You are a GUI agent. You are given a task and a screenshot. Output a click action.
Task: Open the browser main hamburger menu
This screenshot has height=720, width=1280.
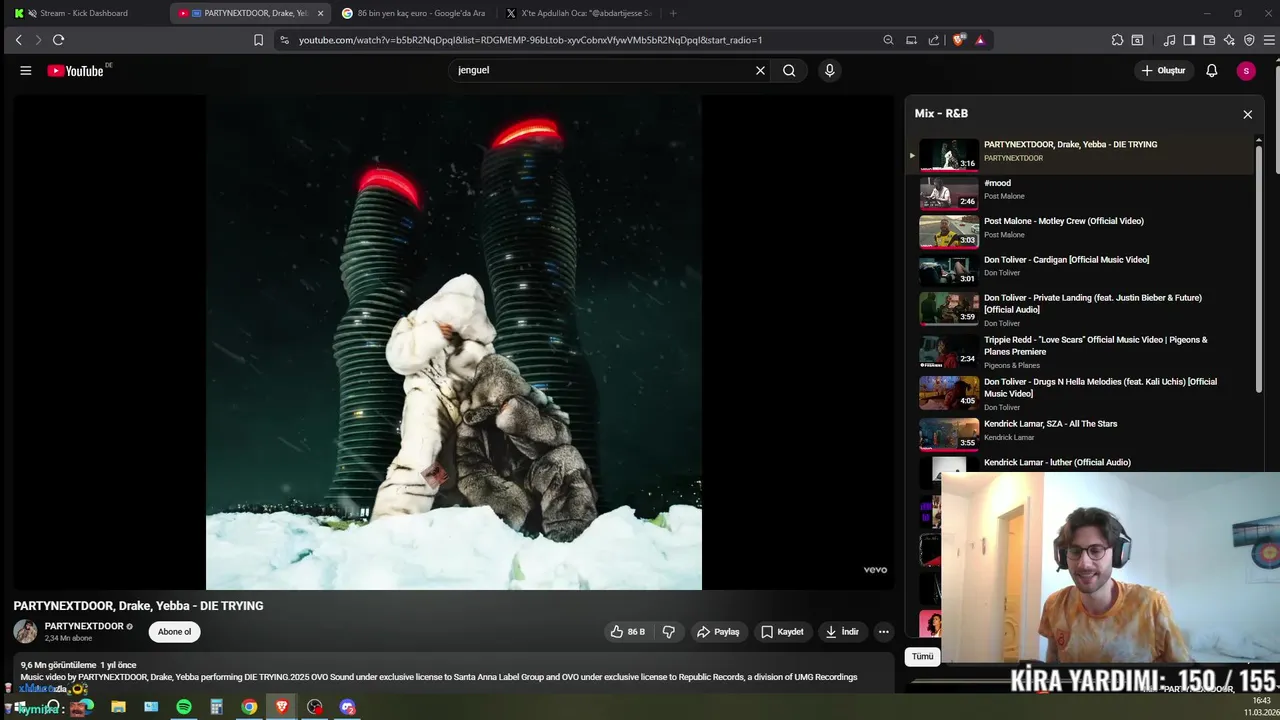[1269, 40]
